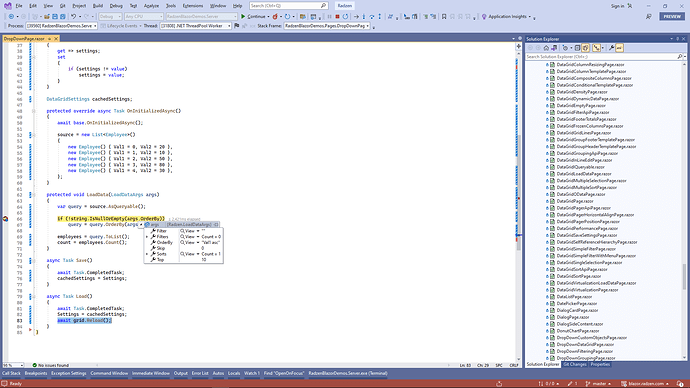Click the Continue debugging button

point(253,17)
